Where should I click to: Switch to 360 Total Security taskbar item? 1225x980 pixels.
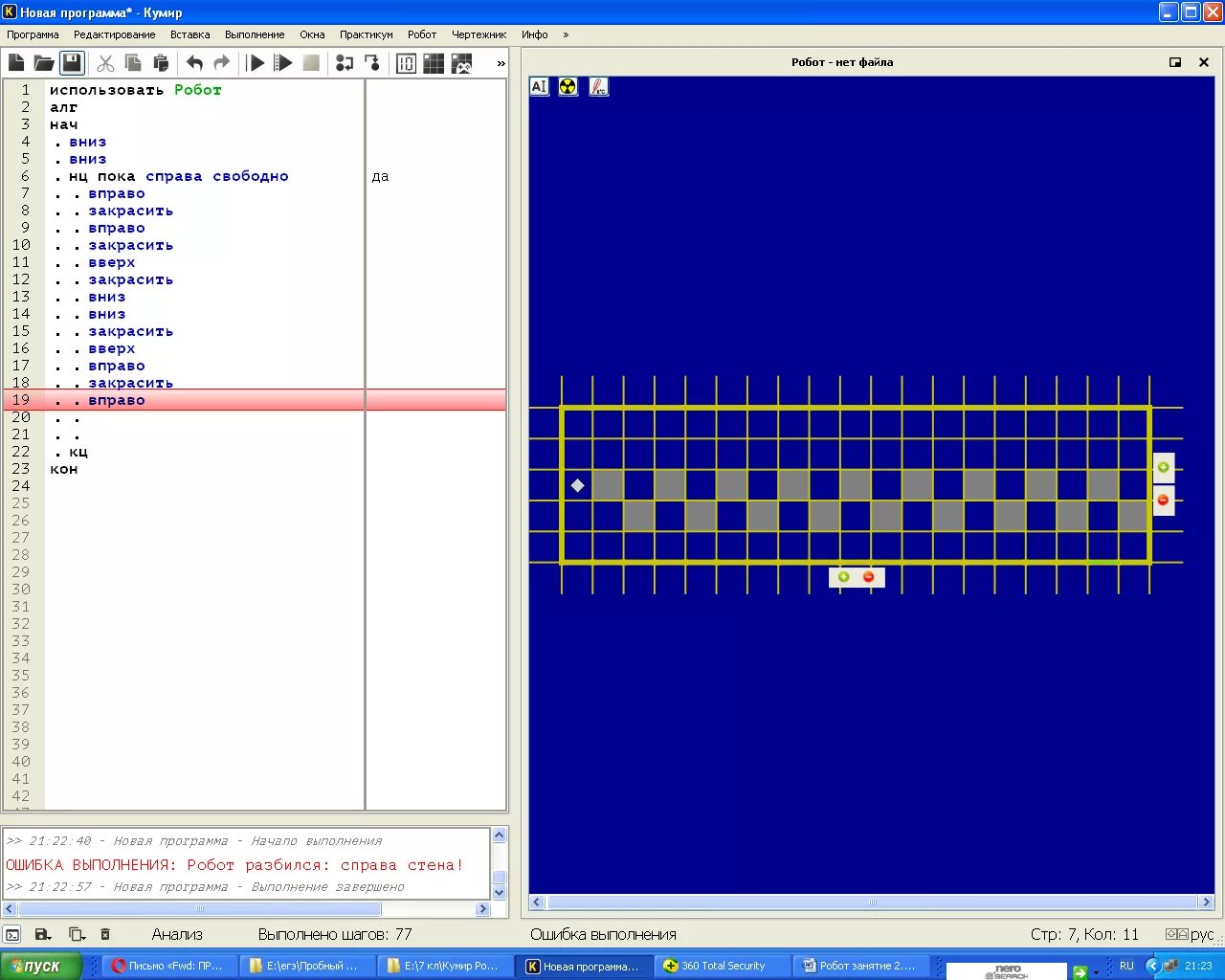722,966
